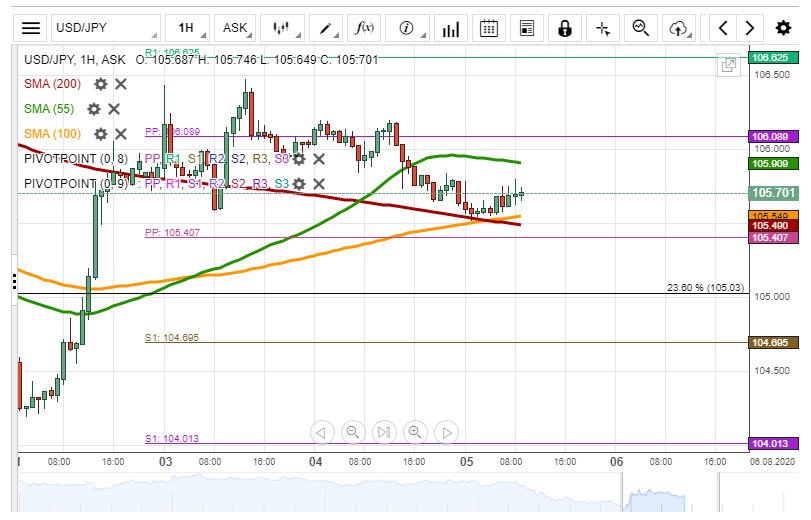Viewport: 811px width, 520px height.
Task: Toggle the padlock chart lock
Action: coord(565,28)
